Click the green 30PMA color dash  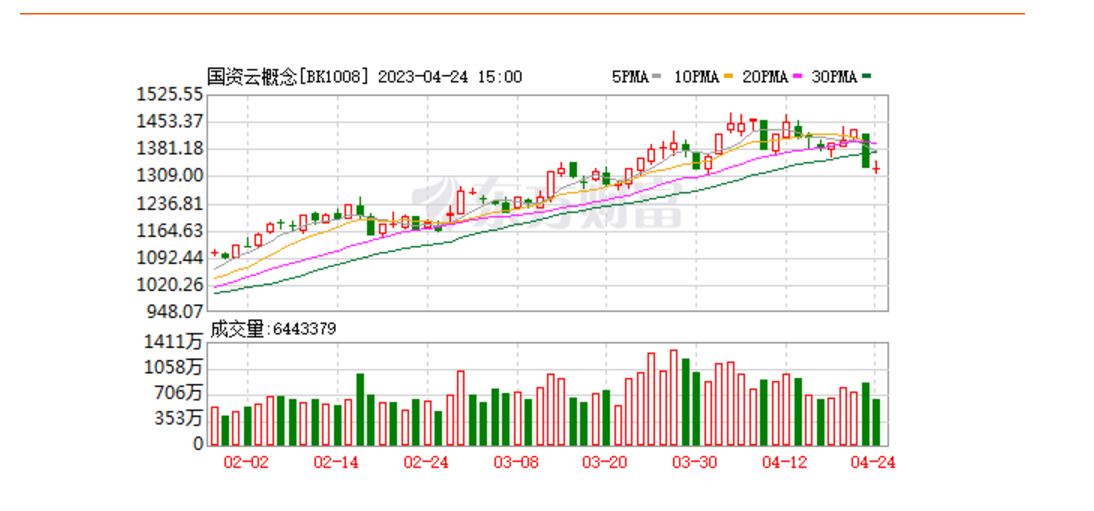click(x=867, y=77)
